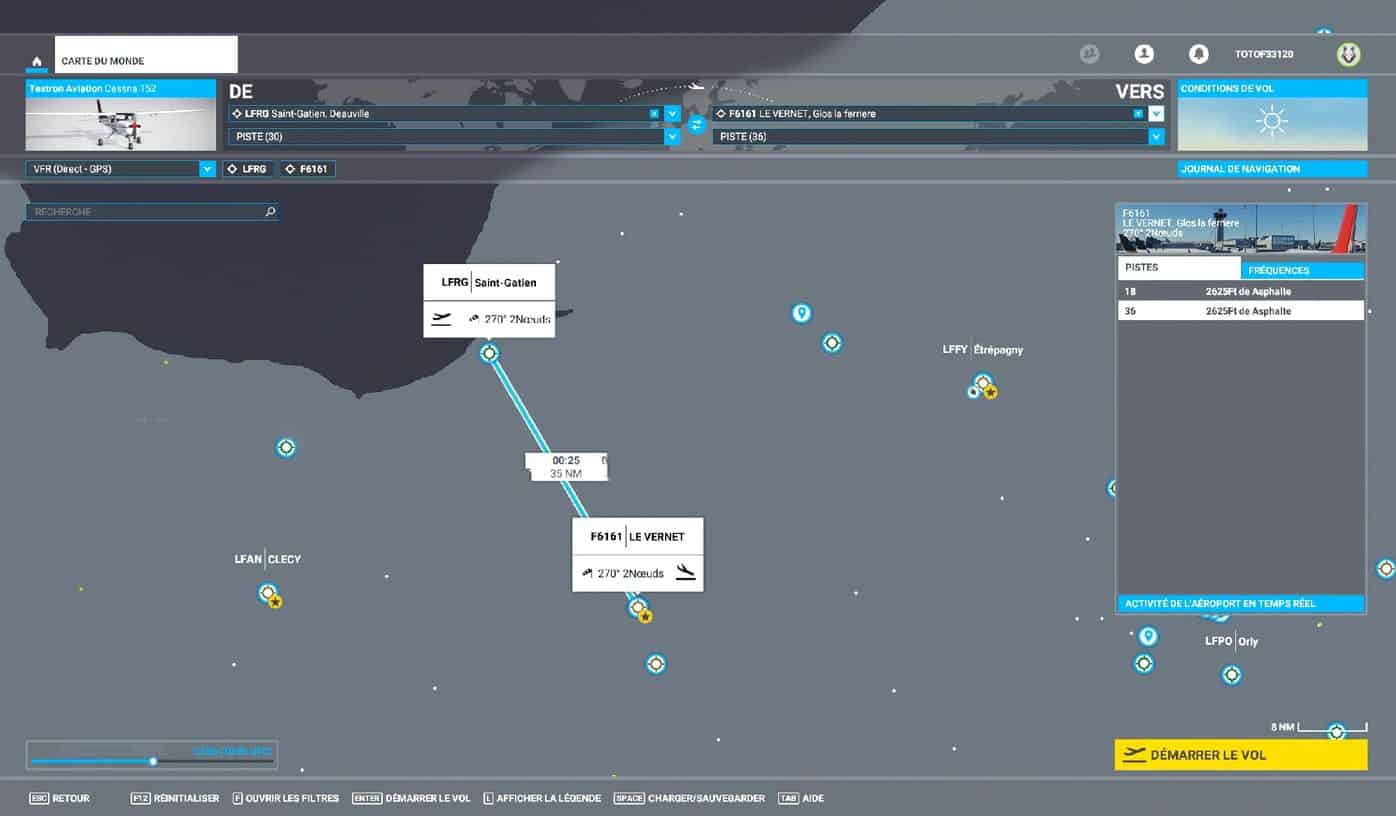This screenshot has height=816, width=1396.
Task: Select runway 18 in the PISTES list
Action: pyautogui.click(x=1240, y=291)
